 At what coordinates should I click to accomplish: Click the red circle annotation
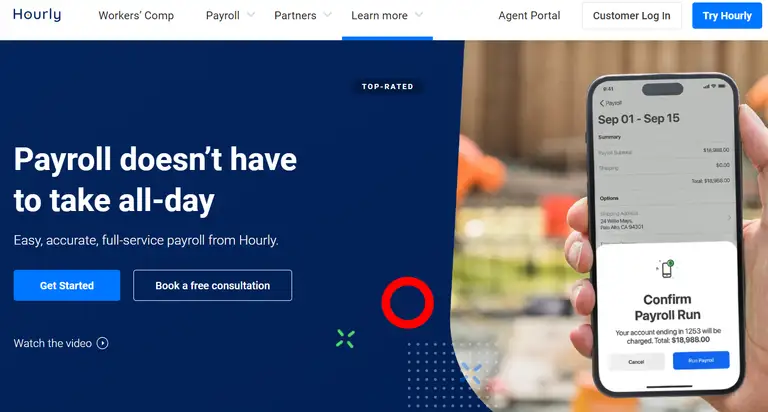point(408,303)
